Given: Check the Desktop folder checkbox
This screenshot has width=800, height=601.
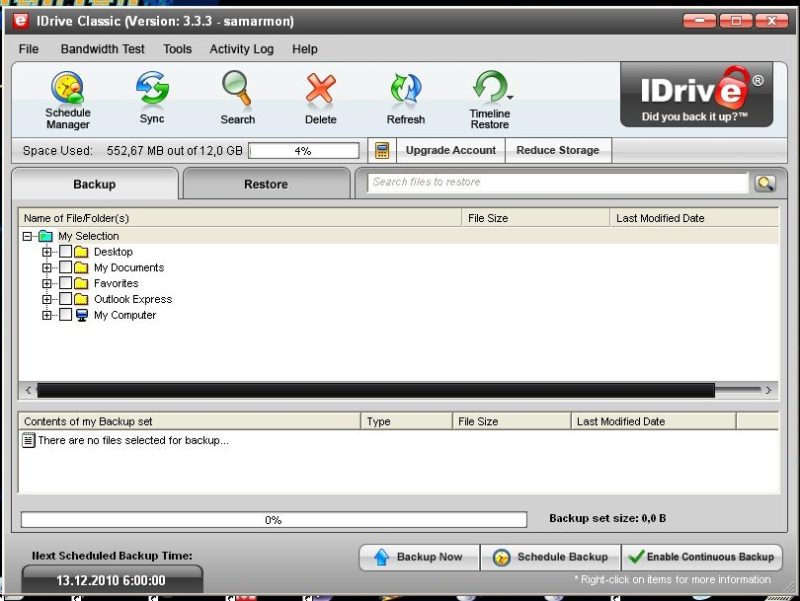Looking at the screenshot, I should 65,252.
